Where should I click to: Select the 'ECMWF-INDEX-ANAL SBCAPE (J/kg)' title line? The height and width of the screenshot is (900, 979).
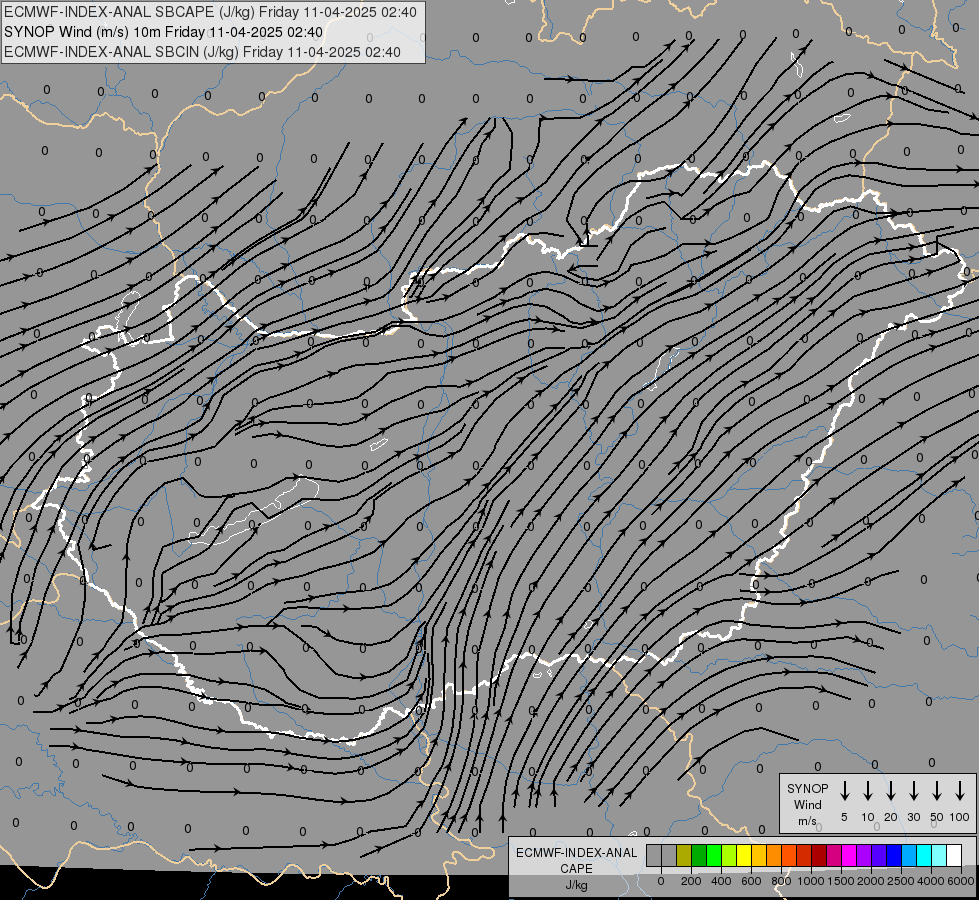click(210, 12)
